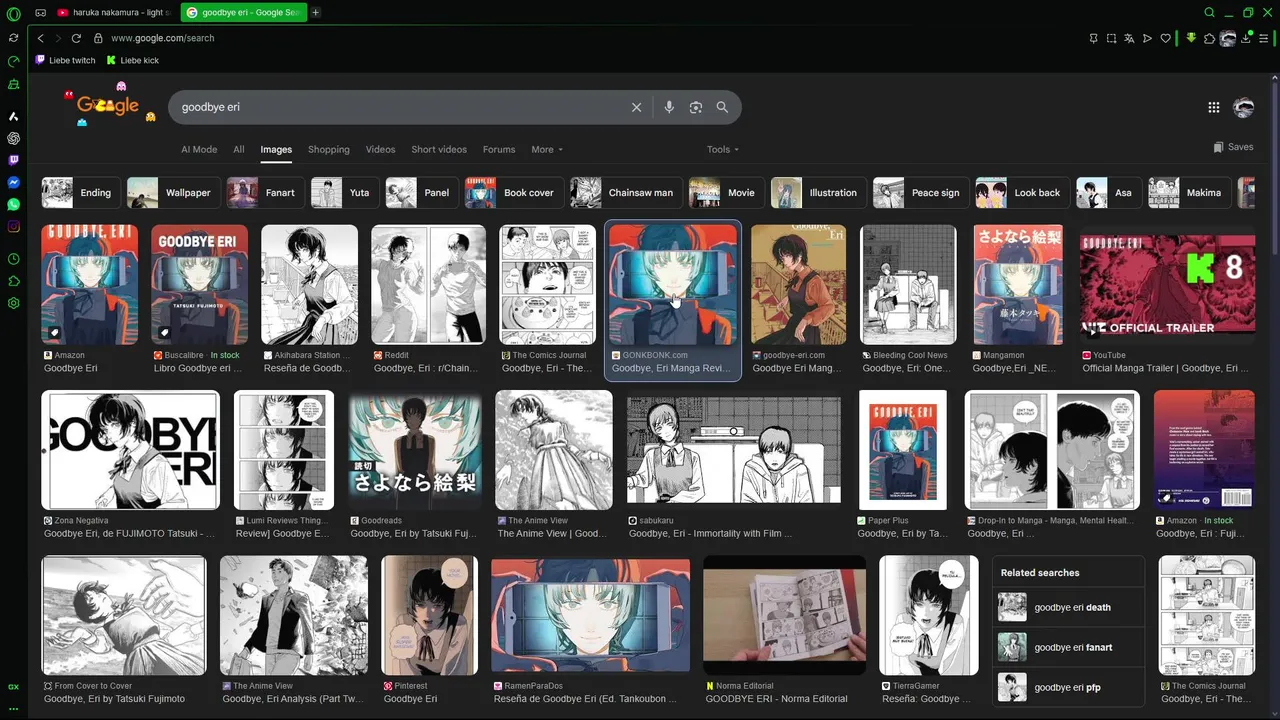Reload the current page

(76, 38)
